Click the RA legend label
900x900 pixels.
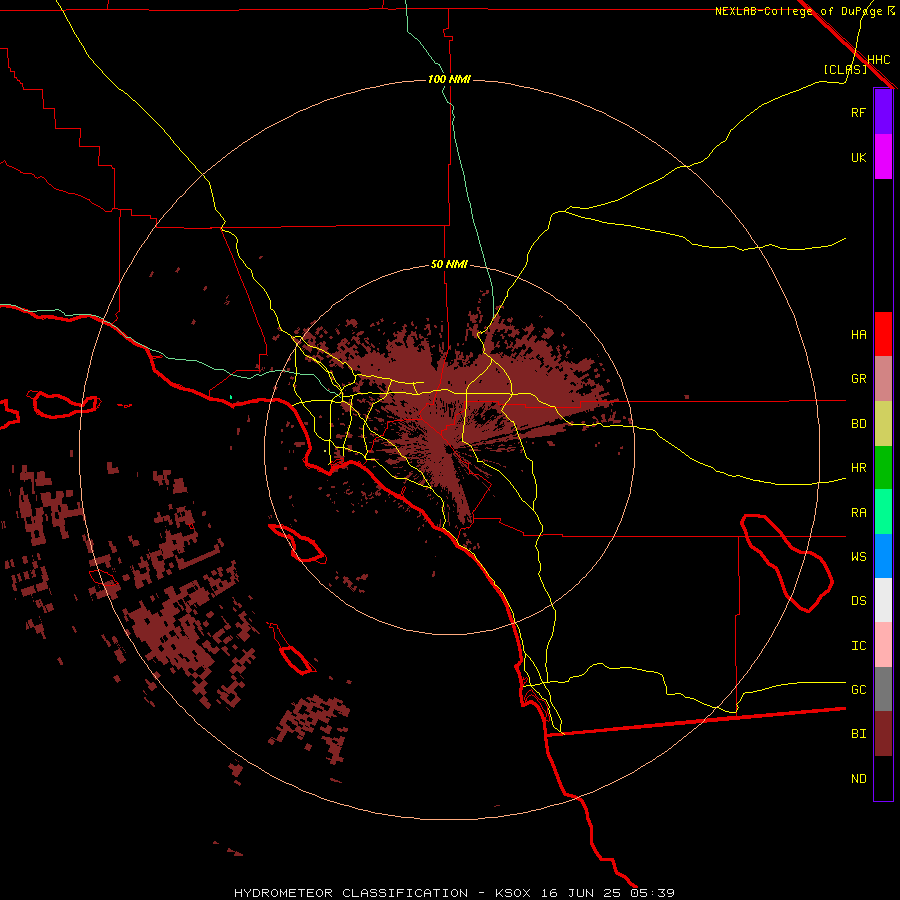point(858,513)
